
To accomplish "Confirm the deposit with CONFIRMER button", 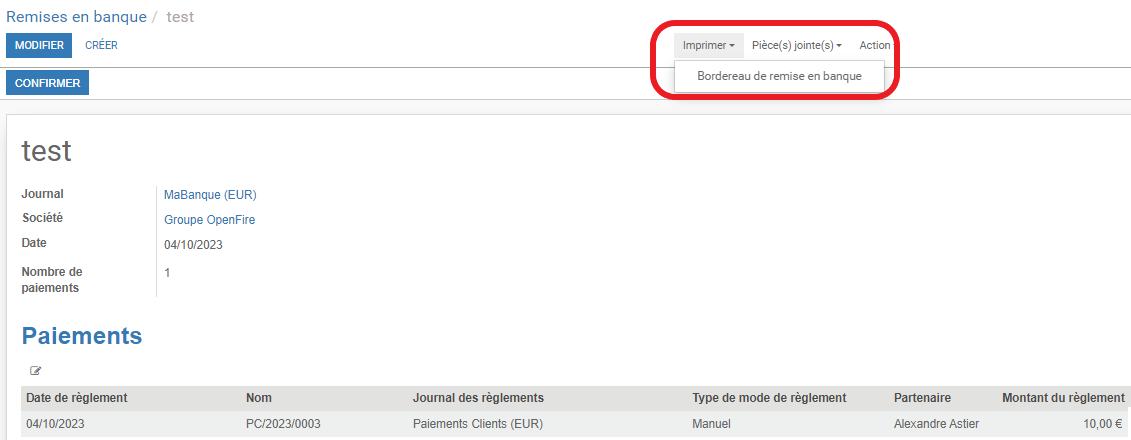I will 48,83.
